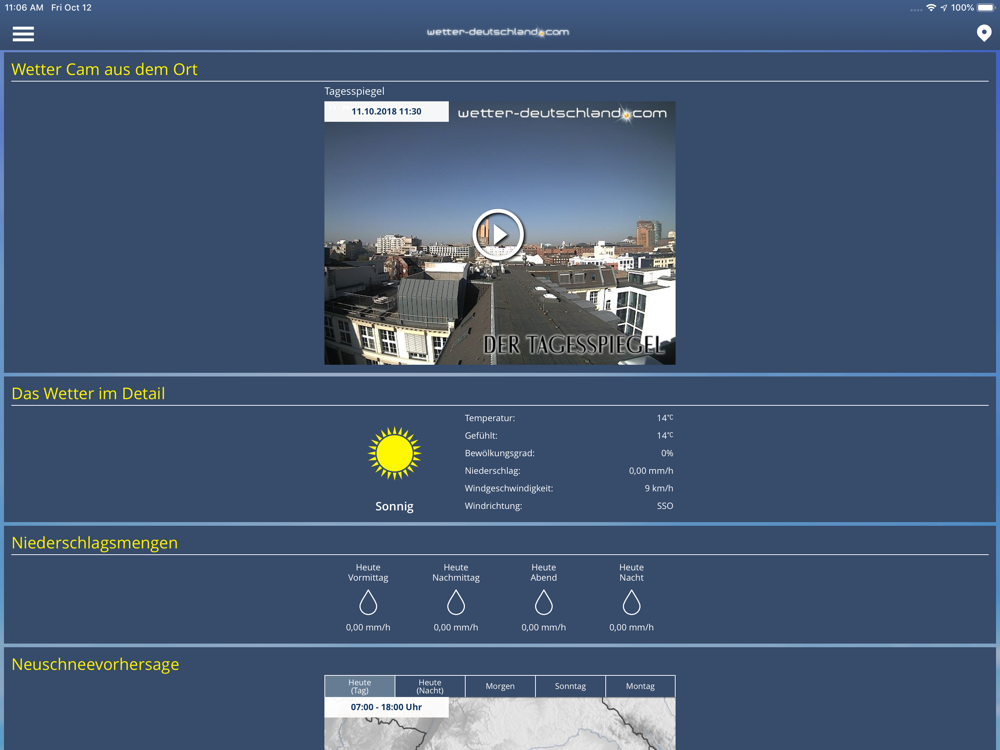Open the hamburger menu
The width and height of the screenshot is (1000, 750).
[23, 34]
